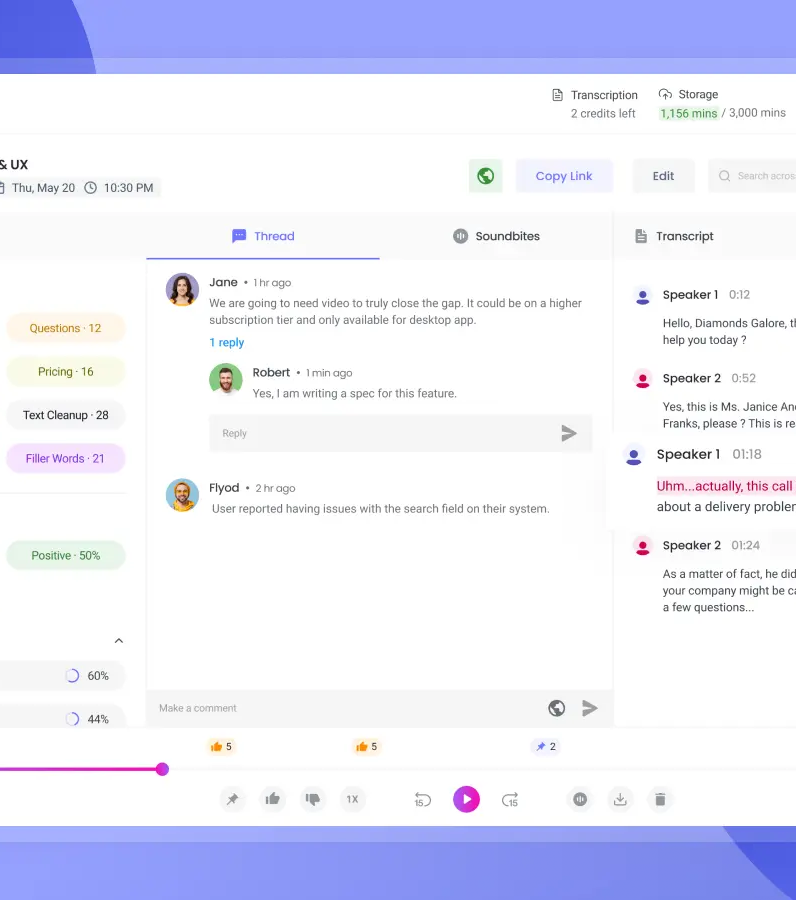Click the second thumbs-up 5 timeline marker

366,746
